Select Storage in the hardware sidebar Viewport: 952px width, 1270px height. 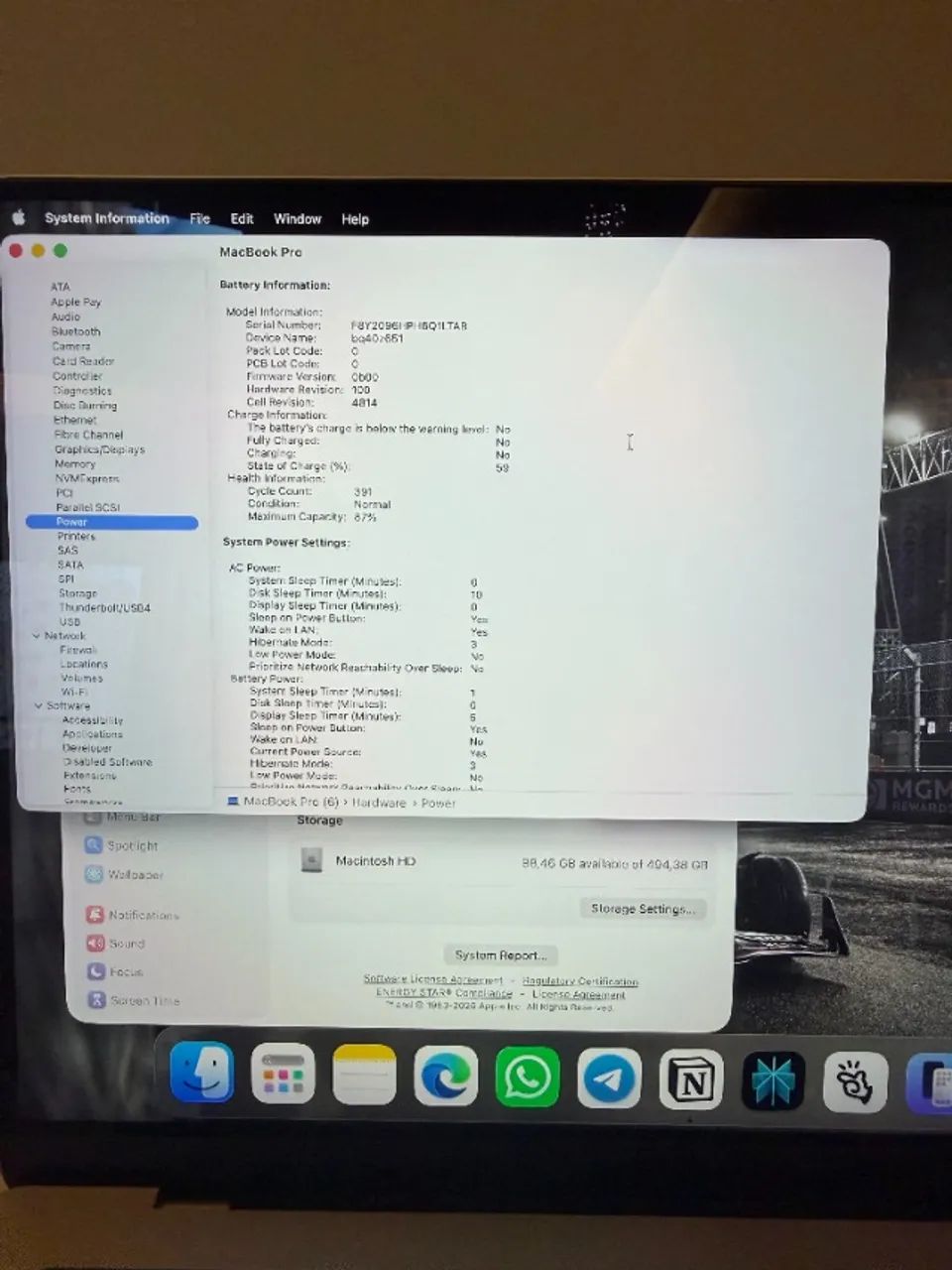tap(77, 593)
